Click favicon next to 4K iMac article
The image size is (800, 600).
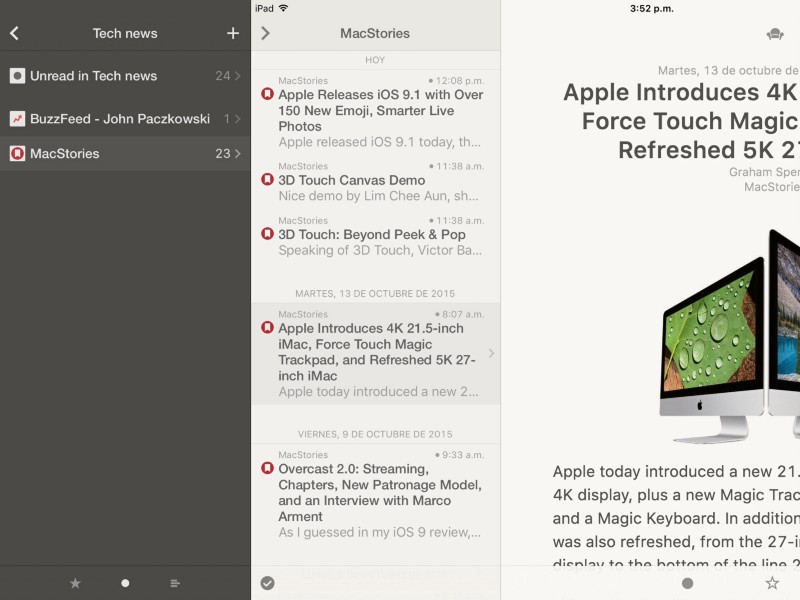[x=267, y=328]
